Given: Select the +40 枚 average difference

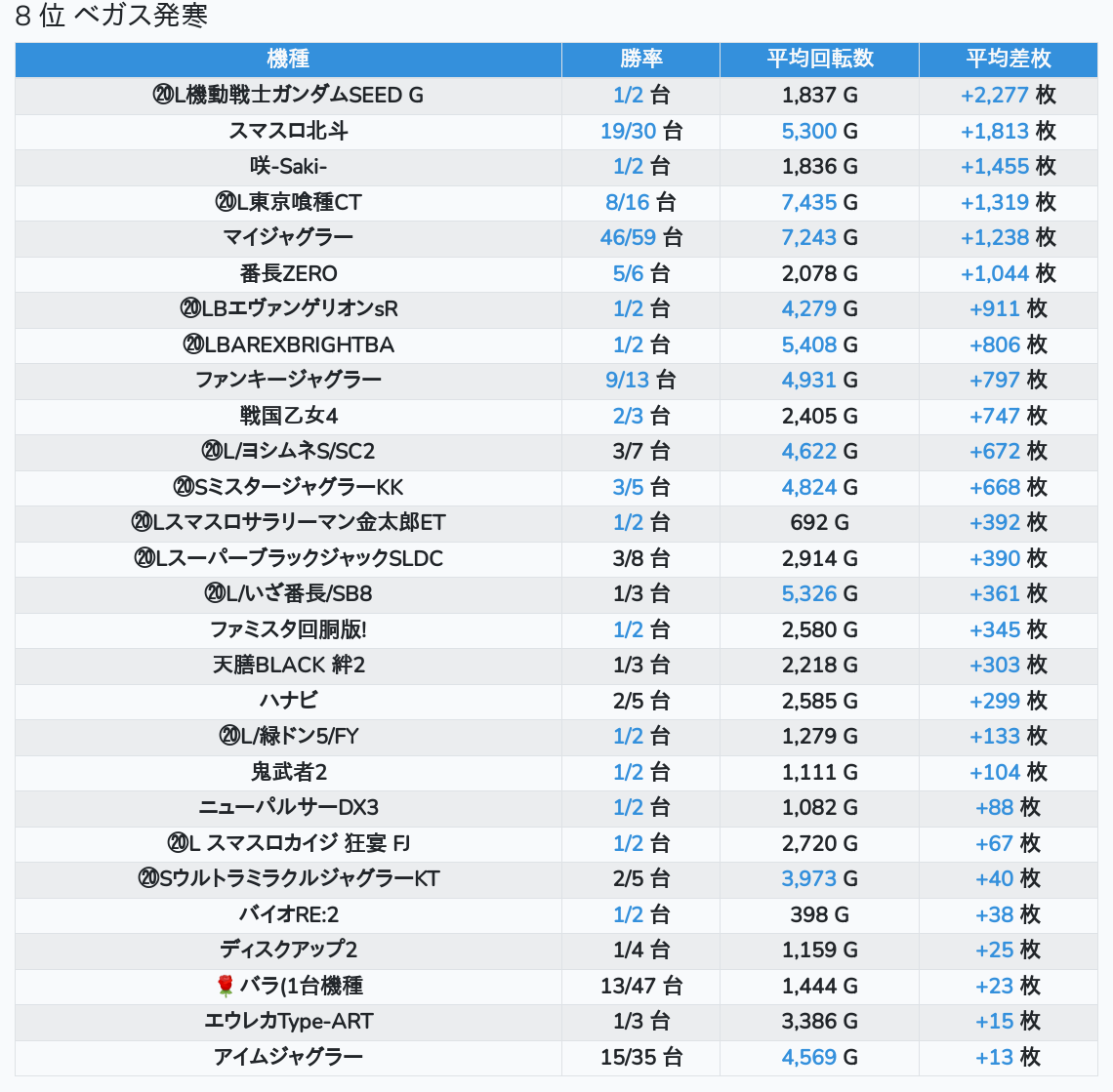Looking at the screenshot, I should [x=1008, y=879].
